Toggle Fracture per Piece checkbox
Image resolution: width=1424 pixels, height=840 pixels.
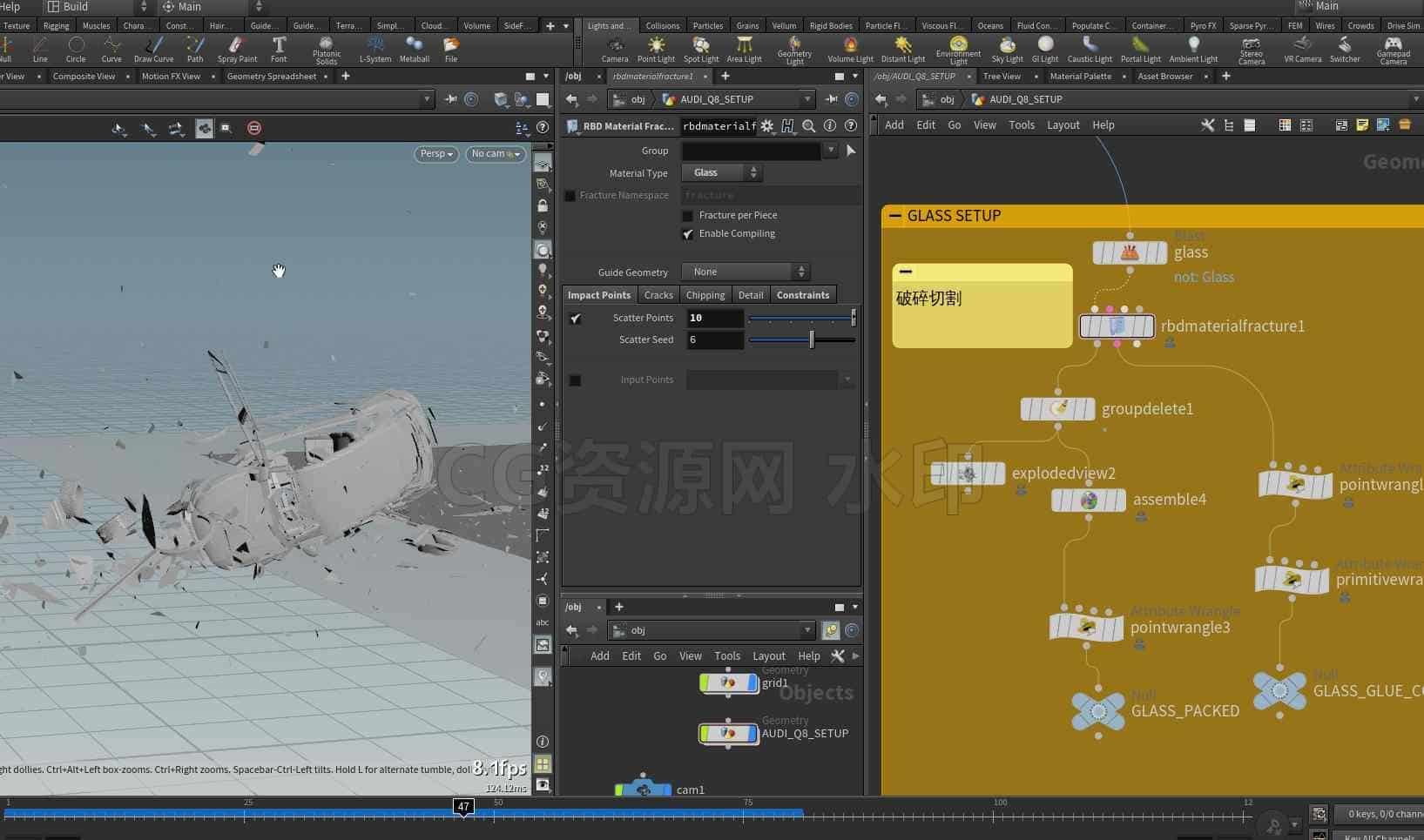(x=687, y=216)
